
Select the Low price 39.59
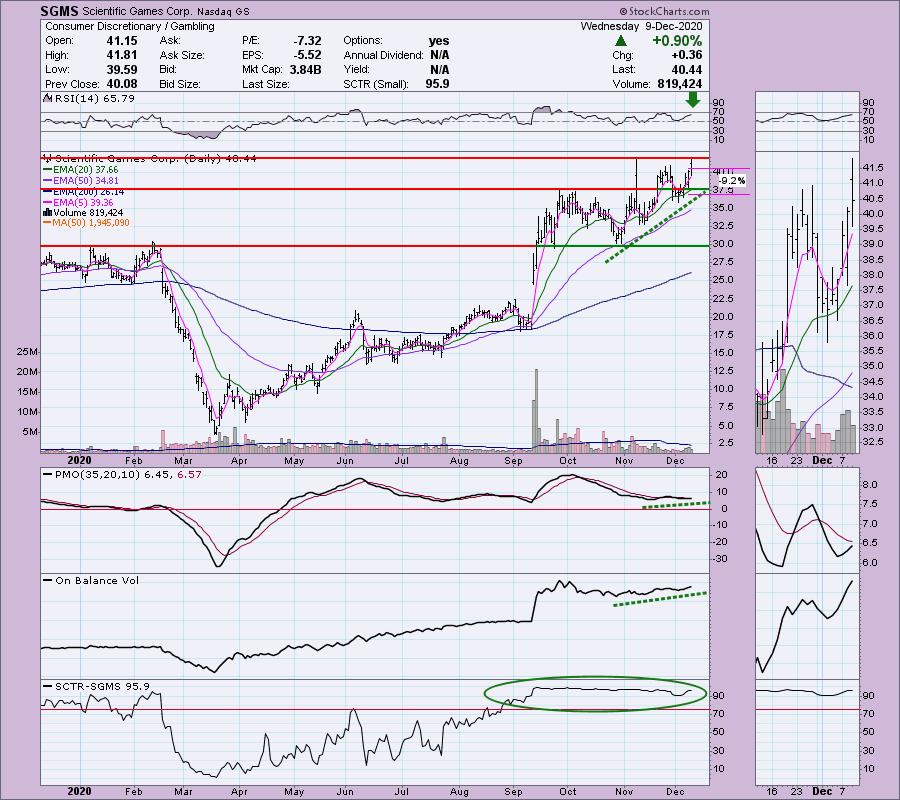tap(122, 69)
